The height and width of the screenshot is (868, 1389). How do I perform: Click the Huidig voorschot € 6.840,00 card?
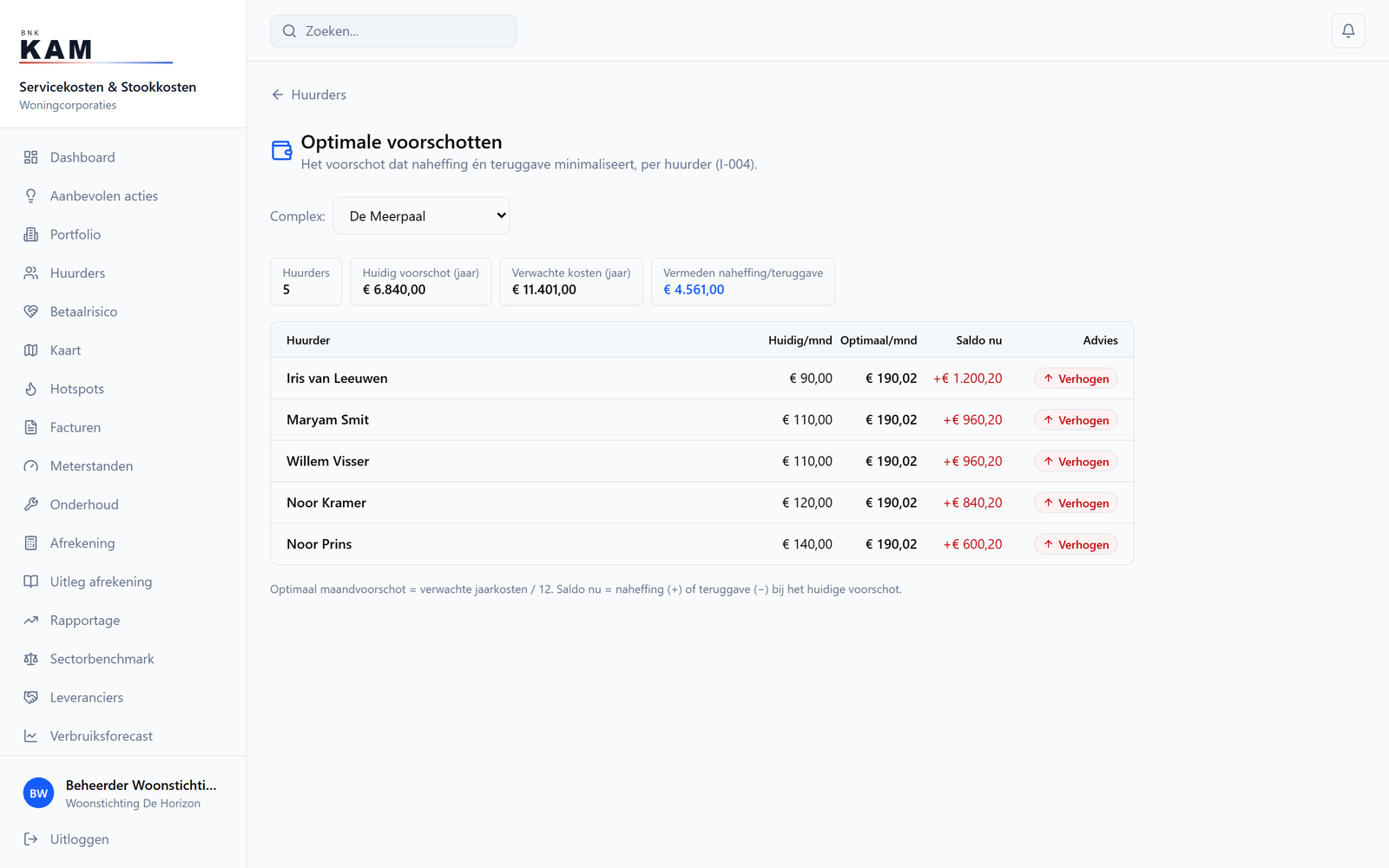421,281
